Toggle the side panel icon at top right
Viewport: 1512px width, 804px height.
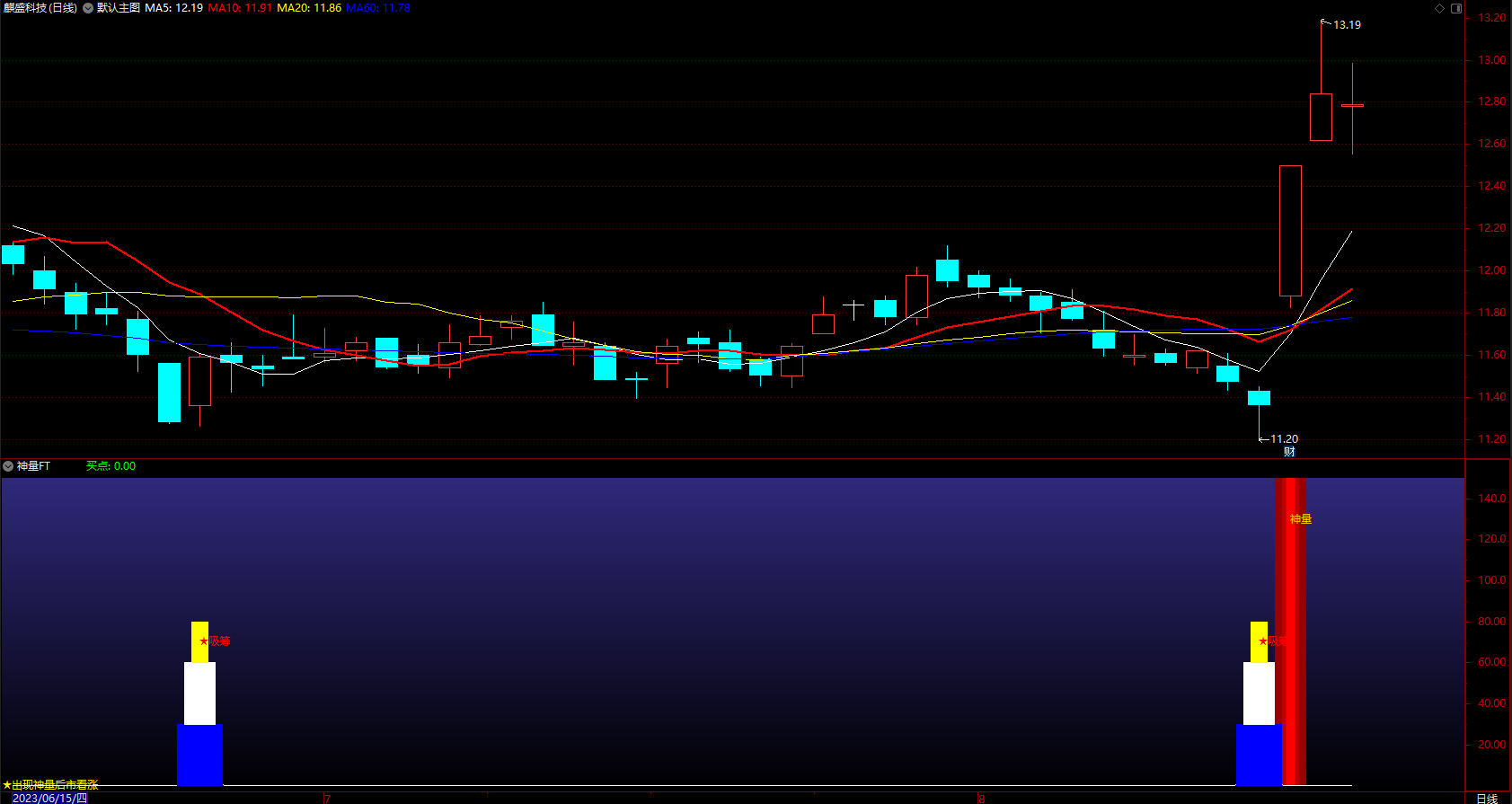click(1456, 8)
